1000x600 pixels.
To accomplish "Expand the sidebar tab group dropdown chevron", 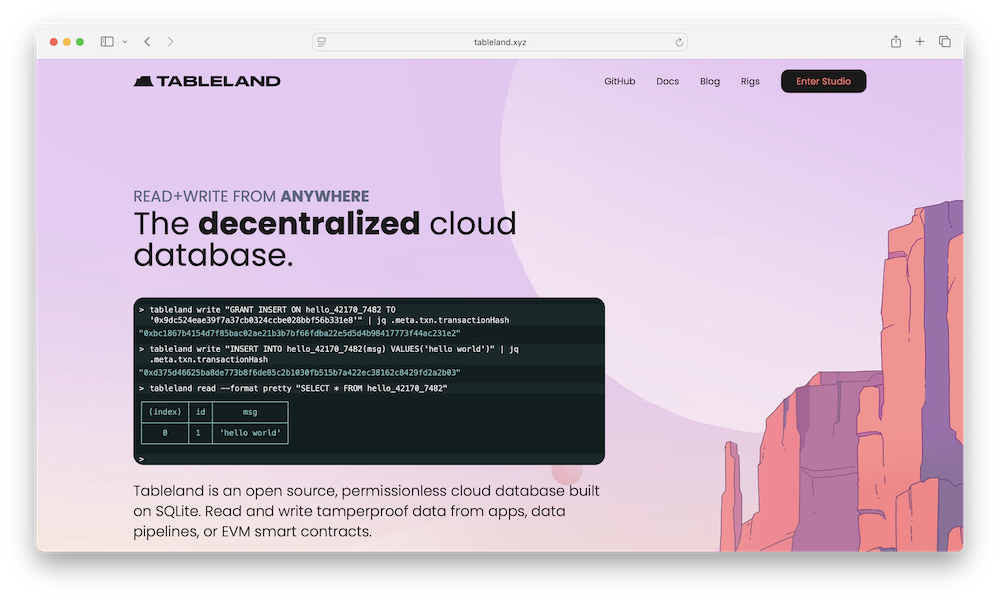I will 125,42.
